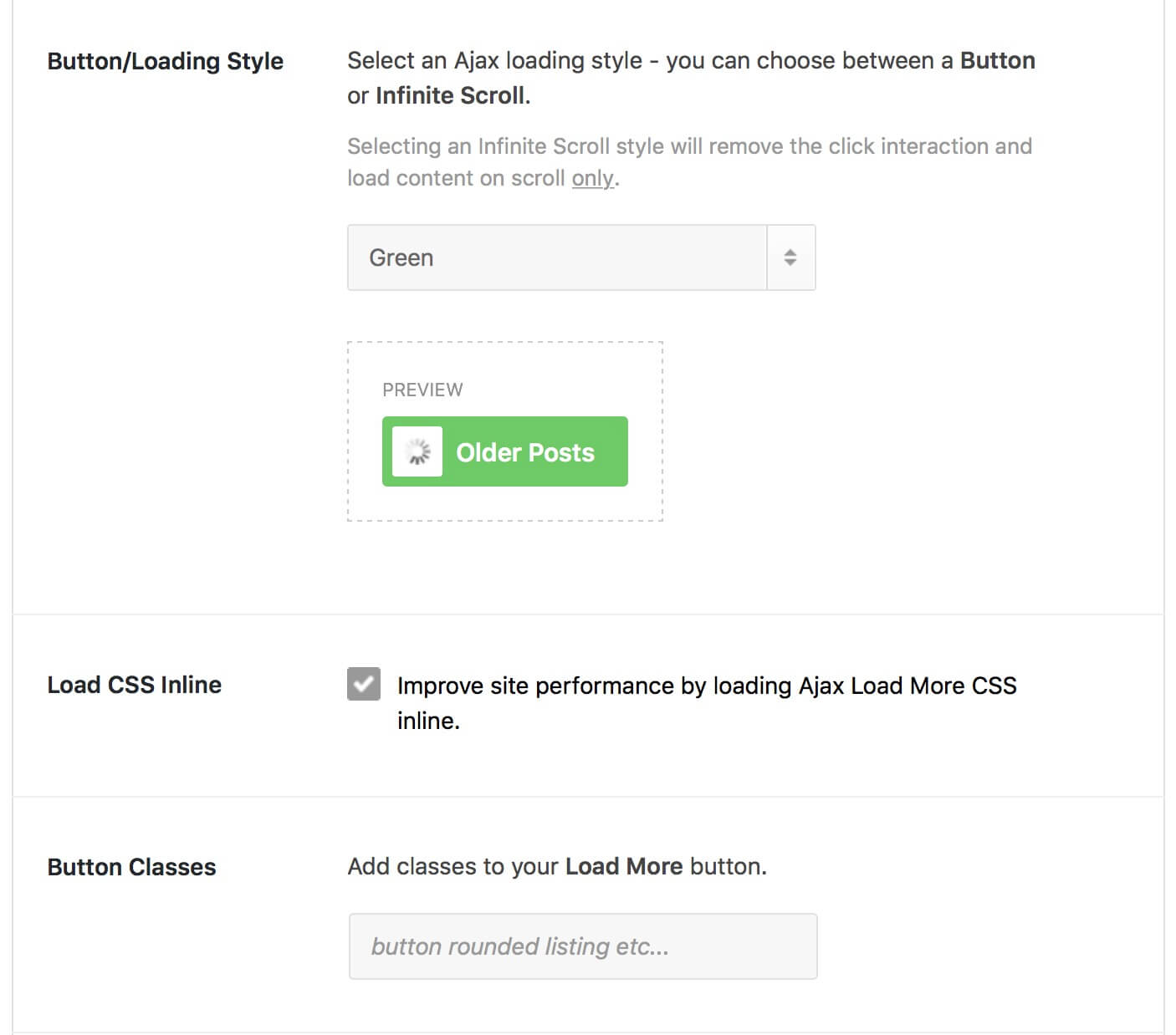This screenshot has width=1176, height=1035.
Task: Click the loading spinner icon in preview
Action: [x=417, y=451]
